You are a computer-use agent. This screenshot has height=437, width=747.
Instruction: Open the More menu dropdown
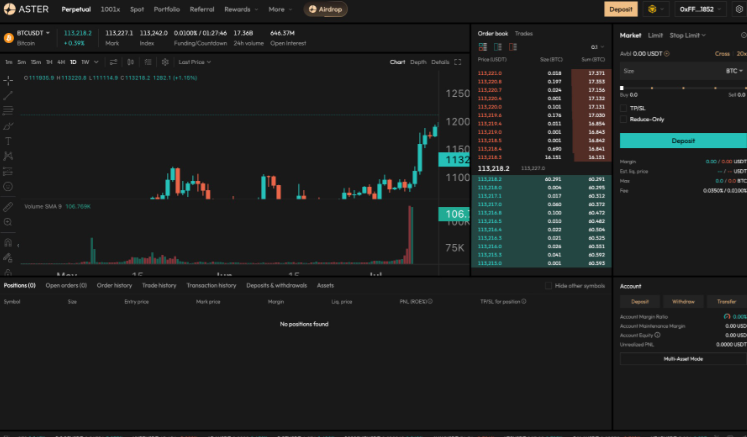click(x=280, y=9)
